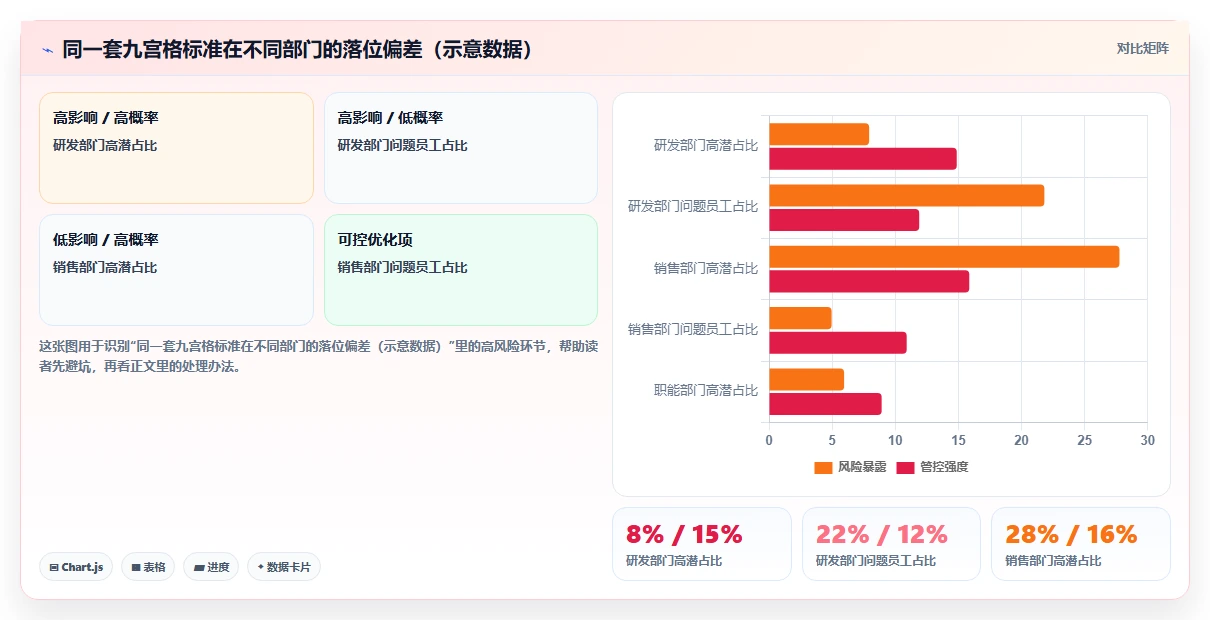Viewport: 1210px width, 620px height.
Task: Click the x-axis value 15
Action: point(958,440)
